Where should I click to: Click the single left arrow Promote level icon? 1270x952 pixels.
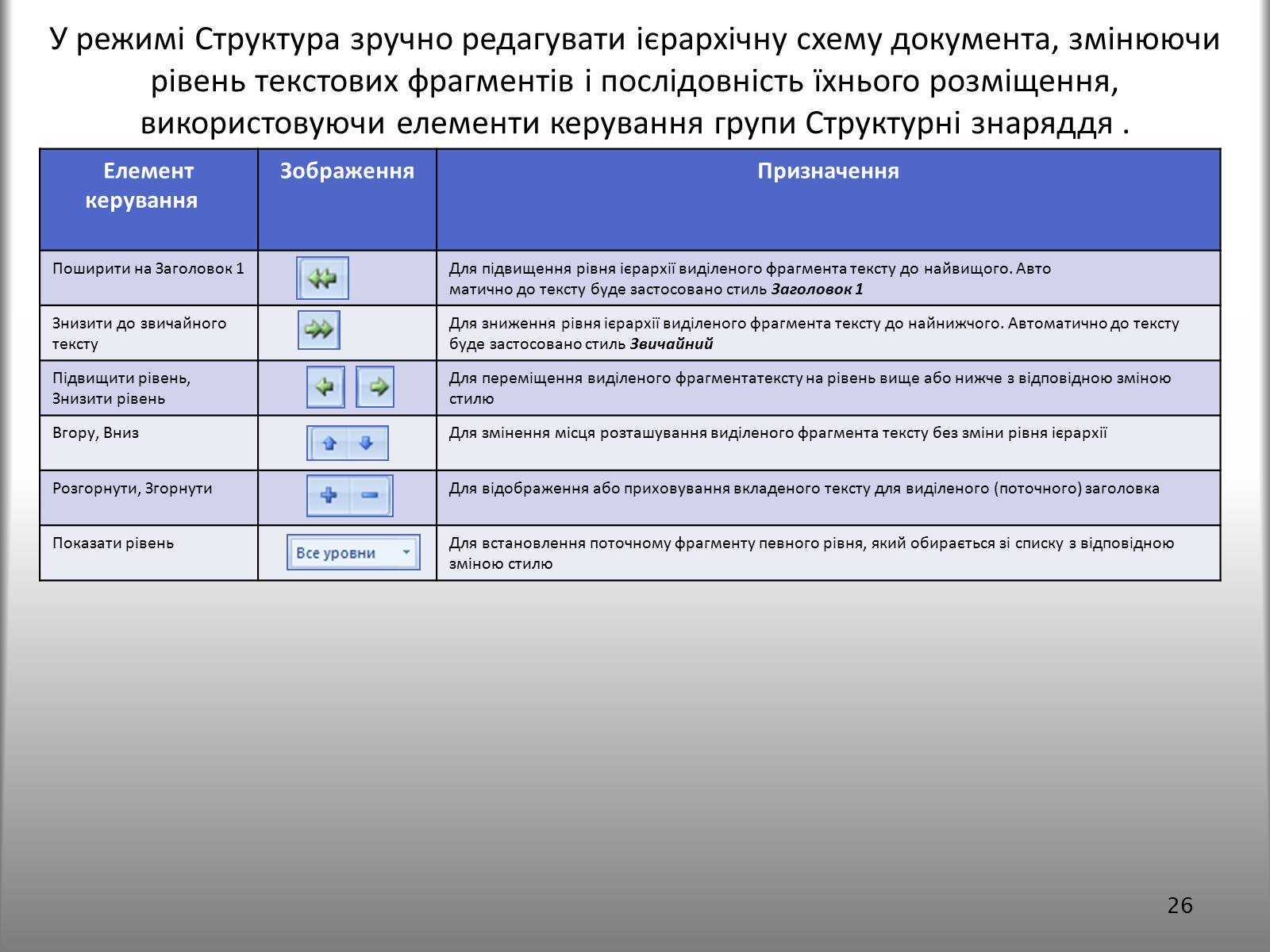pyautogui.click(x=325, y=387)
